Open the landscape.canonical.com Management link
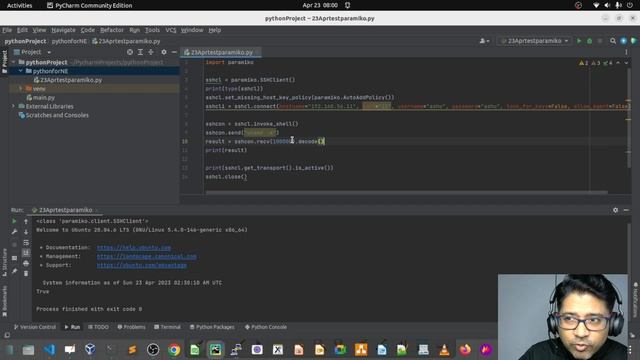640x360 pixels. (x=147, y=257)
